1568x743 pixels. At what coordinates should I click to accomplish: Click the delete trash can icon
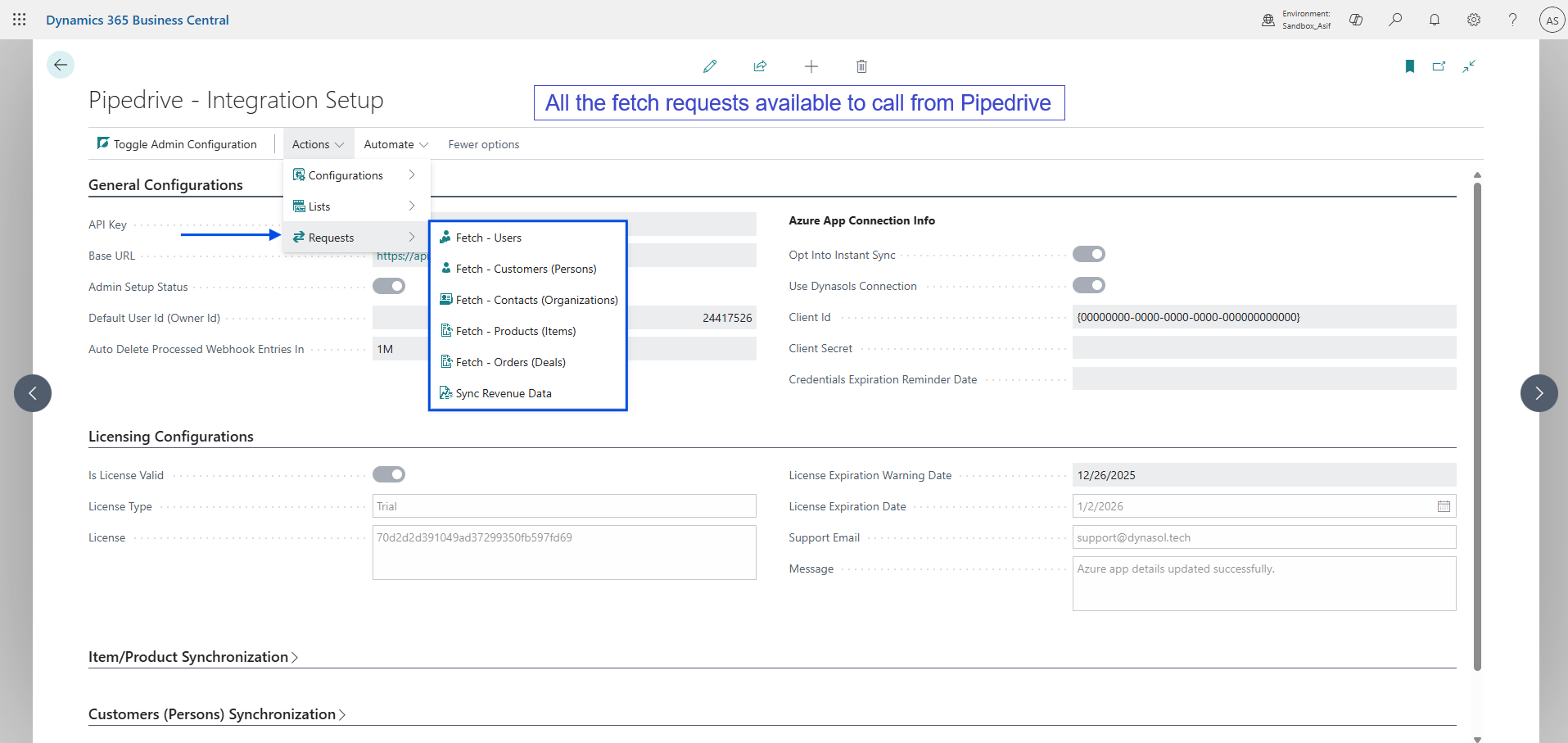tap(861, 66)
